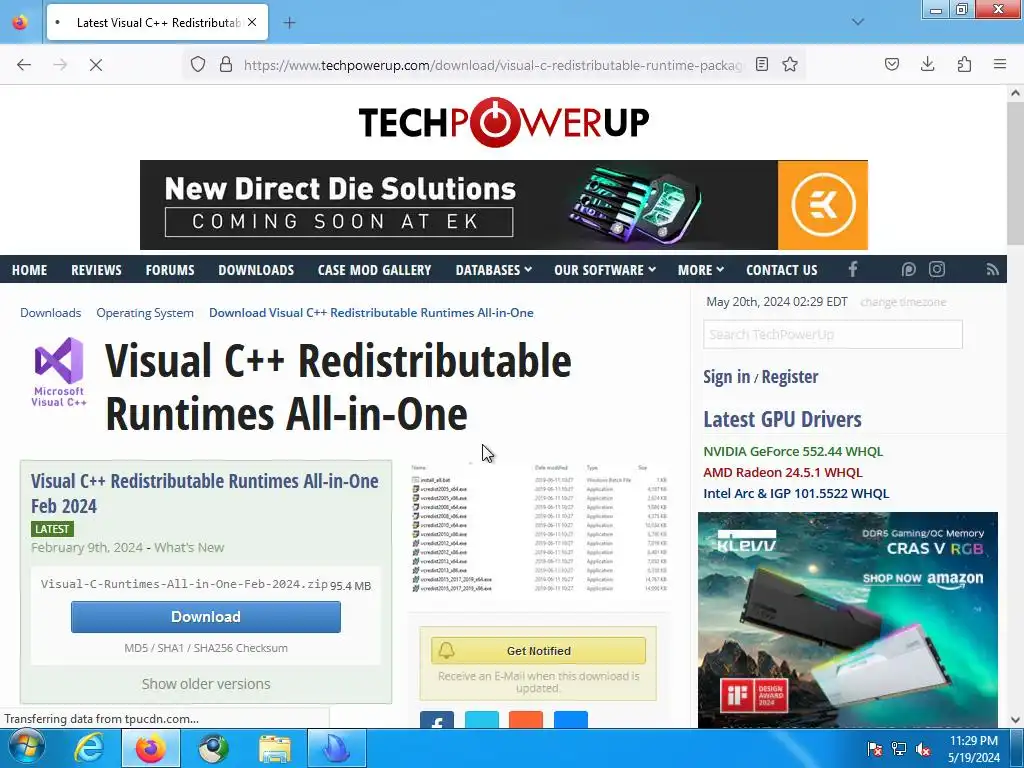Open the file list screenshot thumbnail
The height and width of the screenshot is (768, 1024).
coord(539,528)
